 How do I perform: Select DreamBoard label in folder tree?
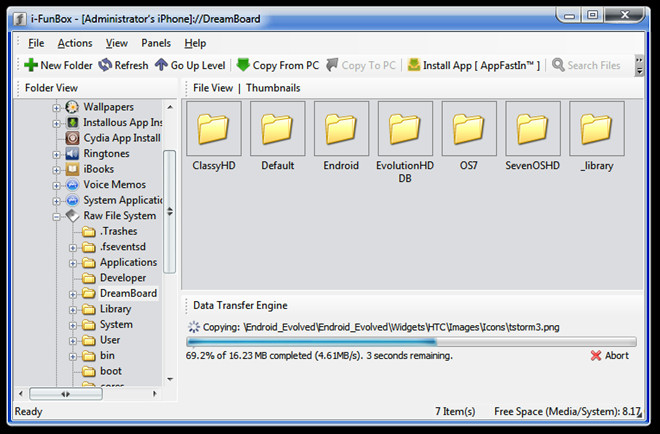coord(128,293)
